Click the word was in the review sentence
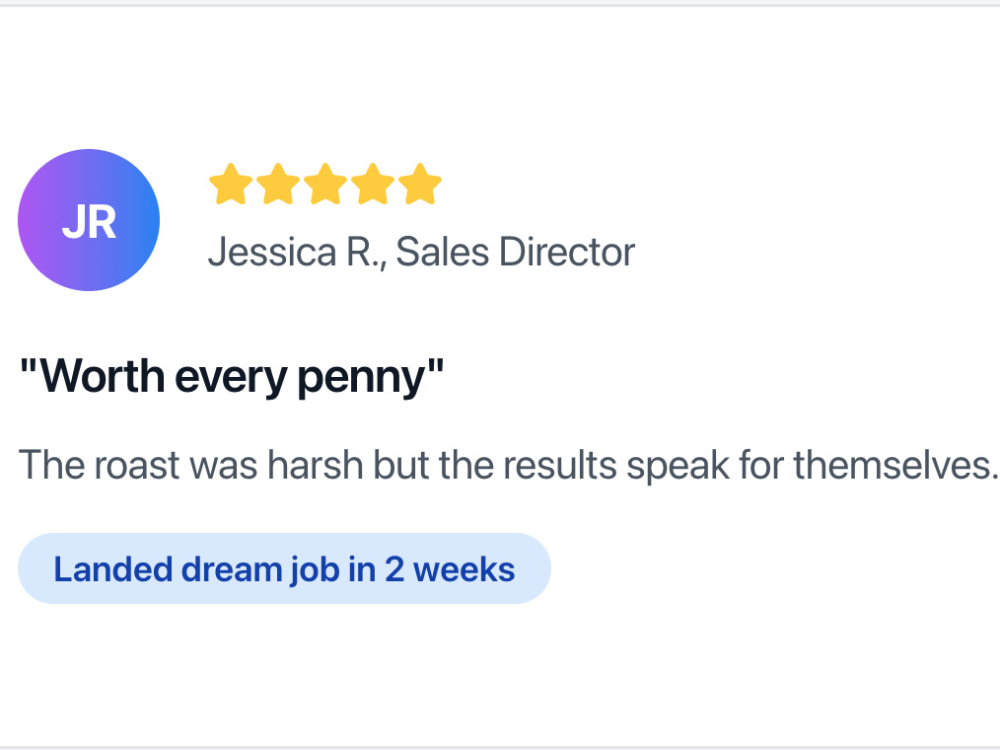This screenshot has width=1000, height=750. (224, 465)
